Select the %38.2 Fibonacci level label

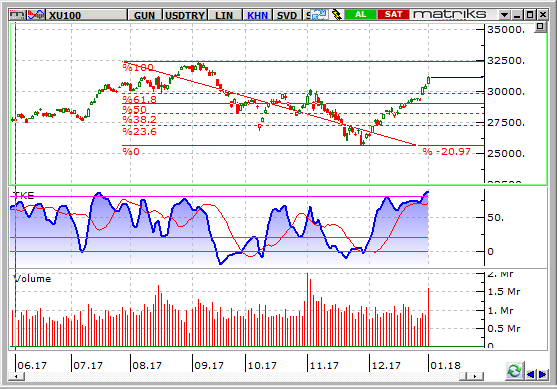tap(139, 119)
